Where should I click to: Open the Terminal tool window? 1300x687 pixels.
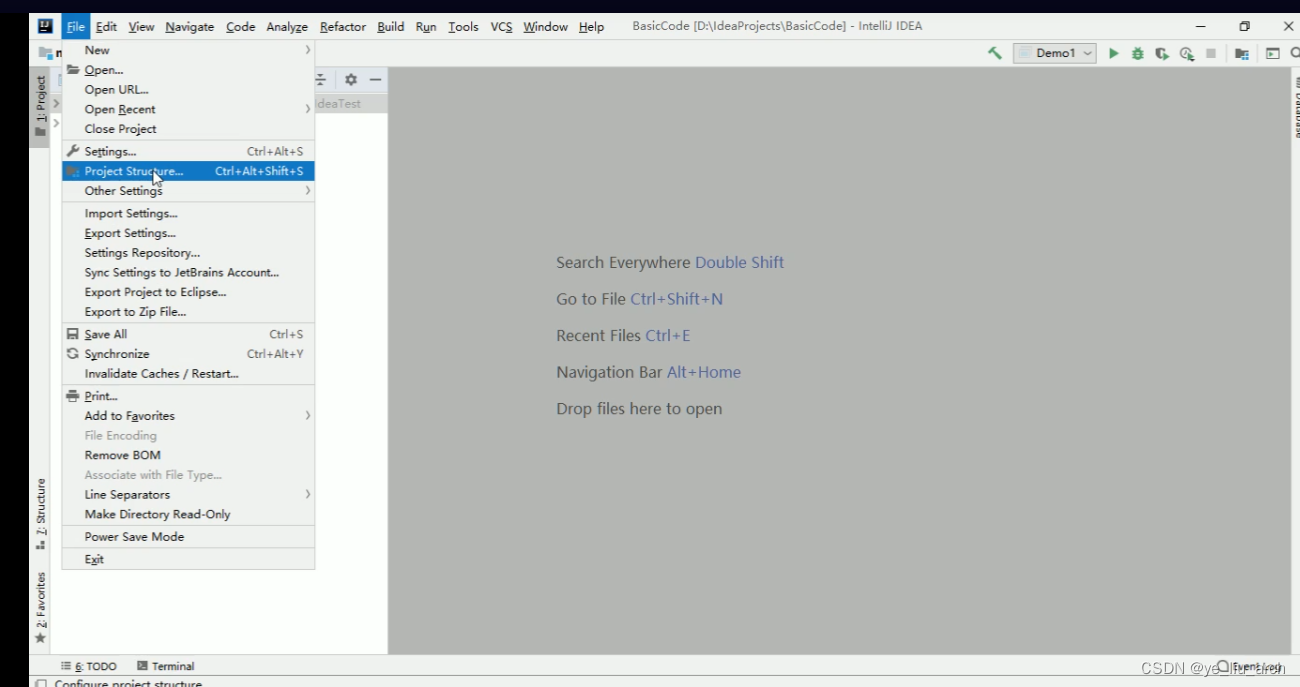point(166,666)
